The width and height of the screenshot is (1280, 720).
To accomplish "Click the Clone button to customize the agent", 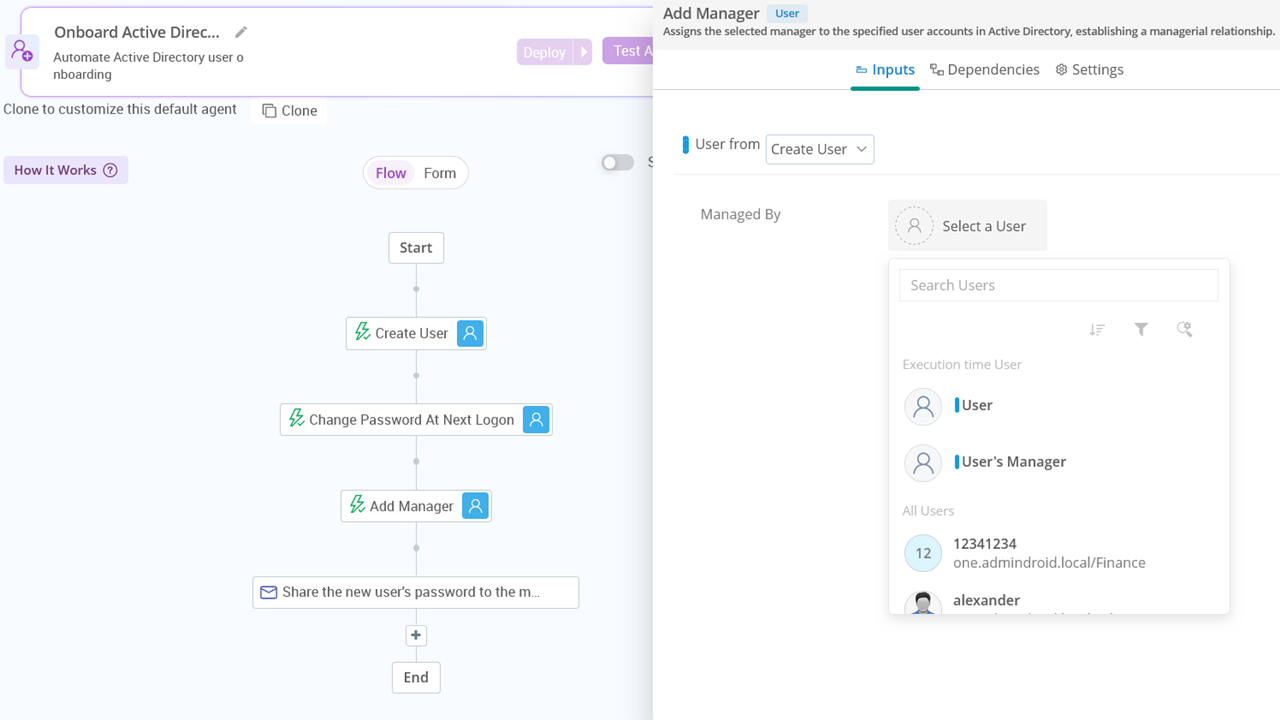I will pyautogui.click(x=289, y=111).
